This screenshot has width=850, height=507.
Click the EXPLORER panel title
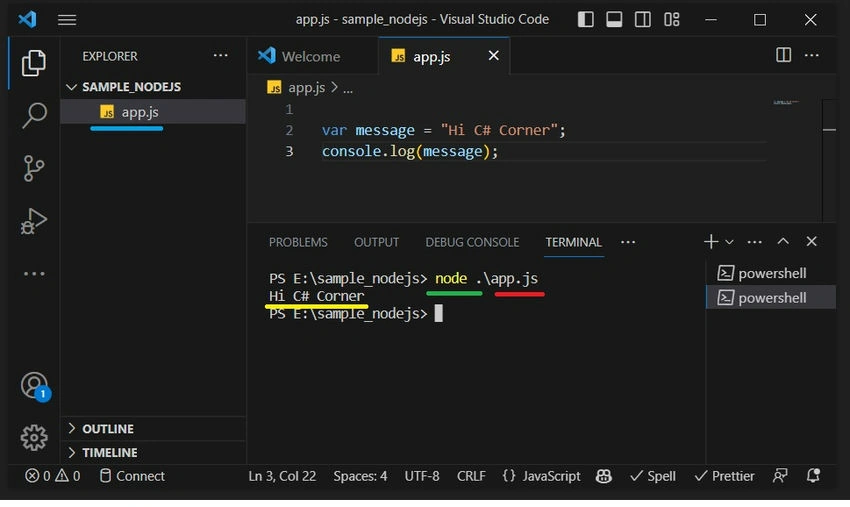point(110,56)
